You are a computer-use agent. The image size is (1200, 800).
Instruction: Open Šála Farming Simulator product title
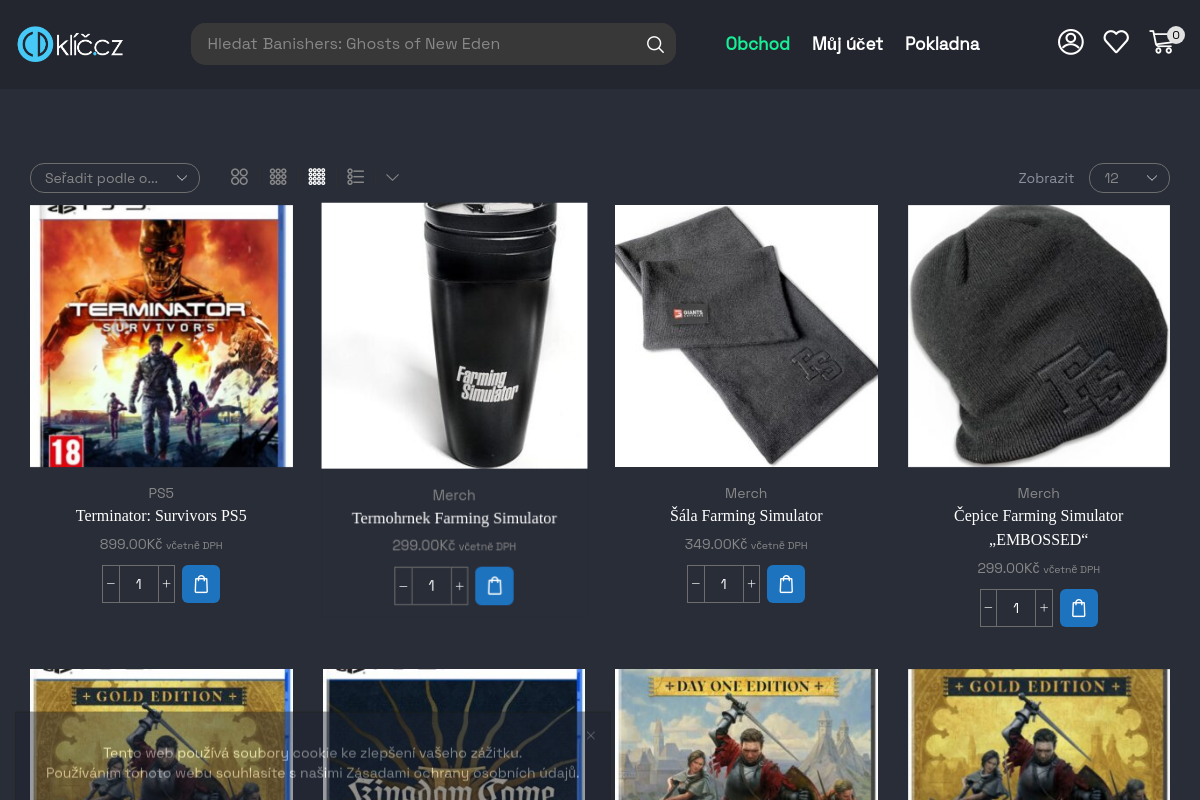[746, 516]
